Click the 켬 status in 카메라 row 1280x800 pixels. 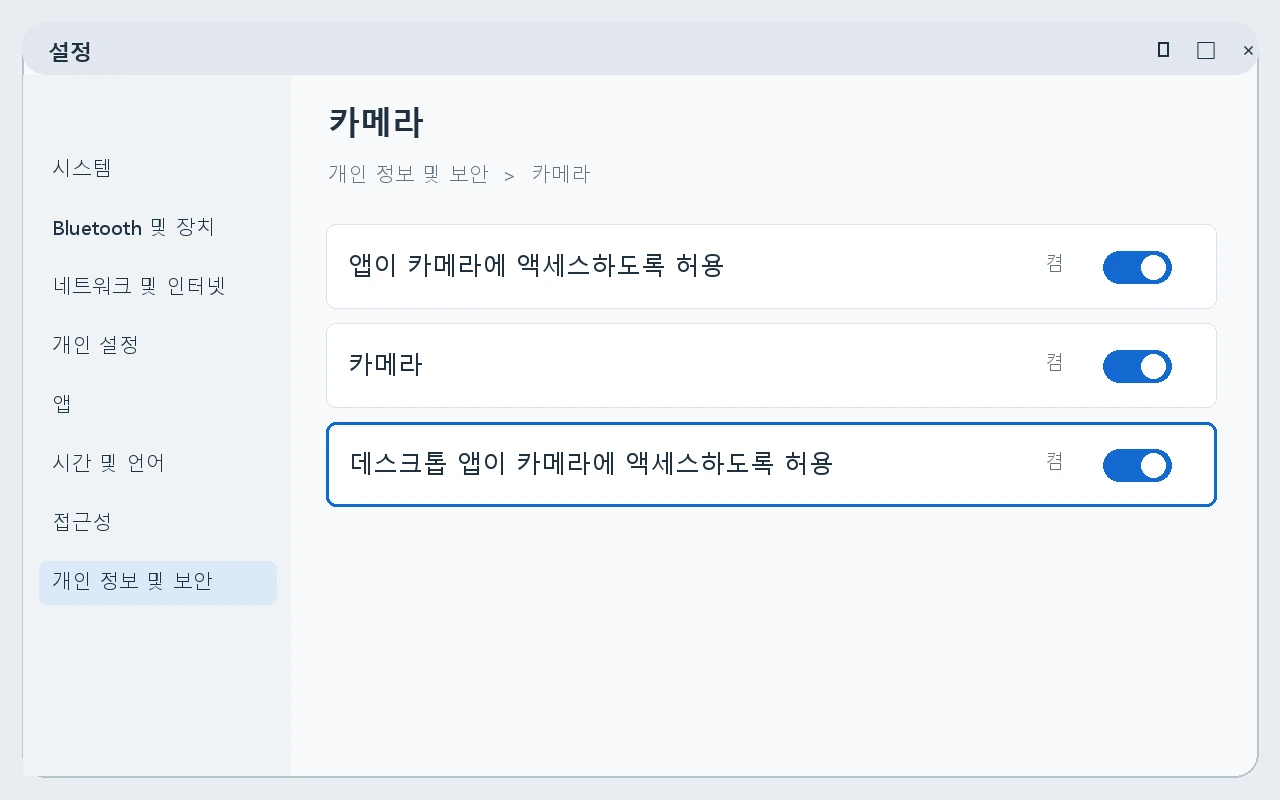click(x=1055, y=362)
